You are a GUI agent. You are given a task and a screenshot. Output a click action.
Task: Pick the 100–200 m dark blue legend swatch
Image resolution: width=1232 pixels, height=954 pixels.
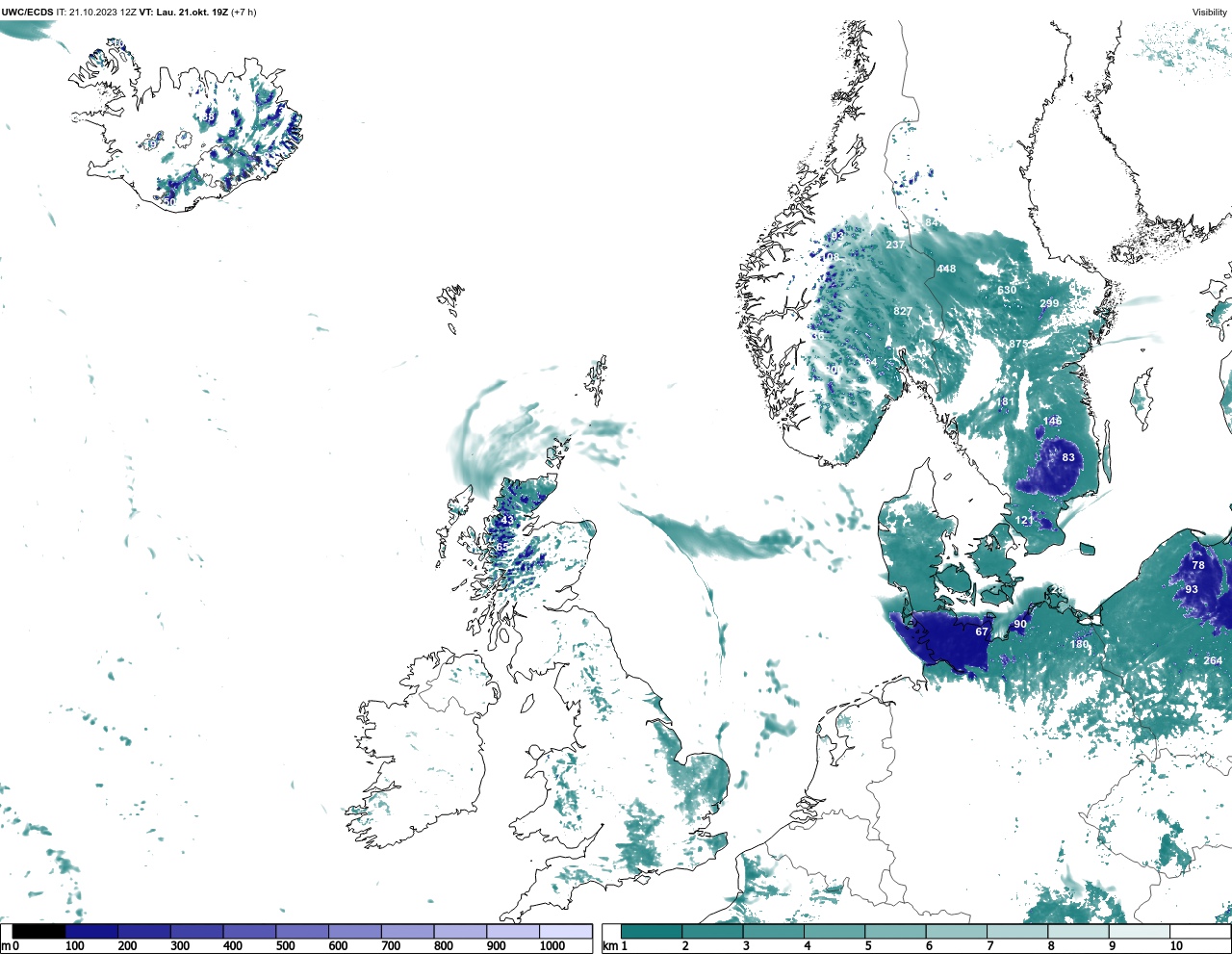tap(91, 931)
